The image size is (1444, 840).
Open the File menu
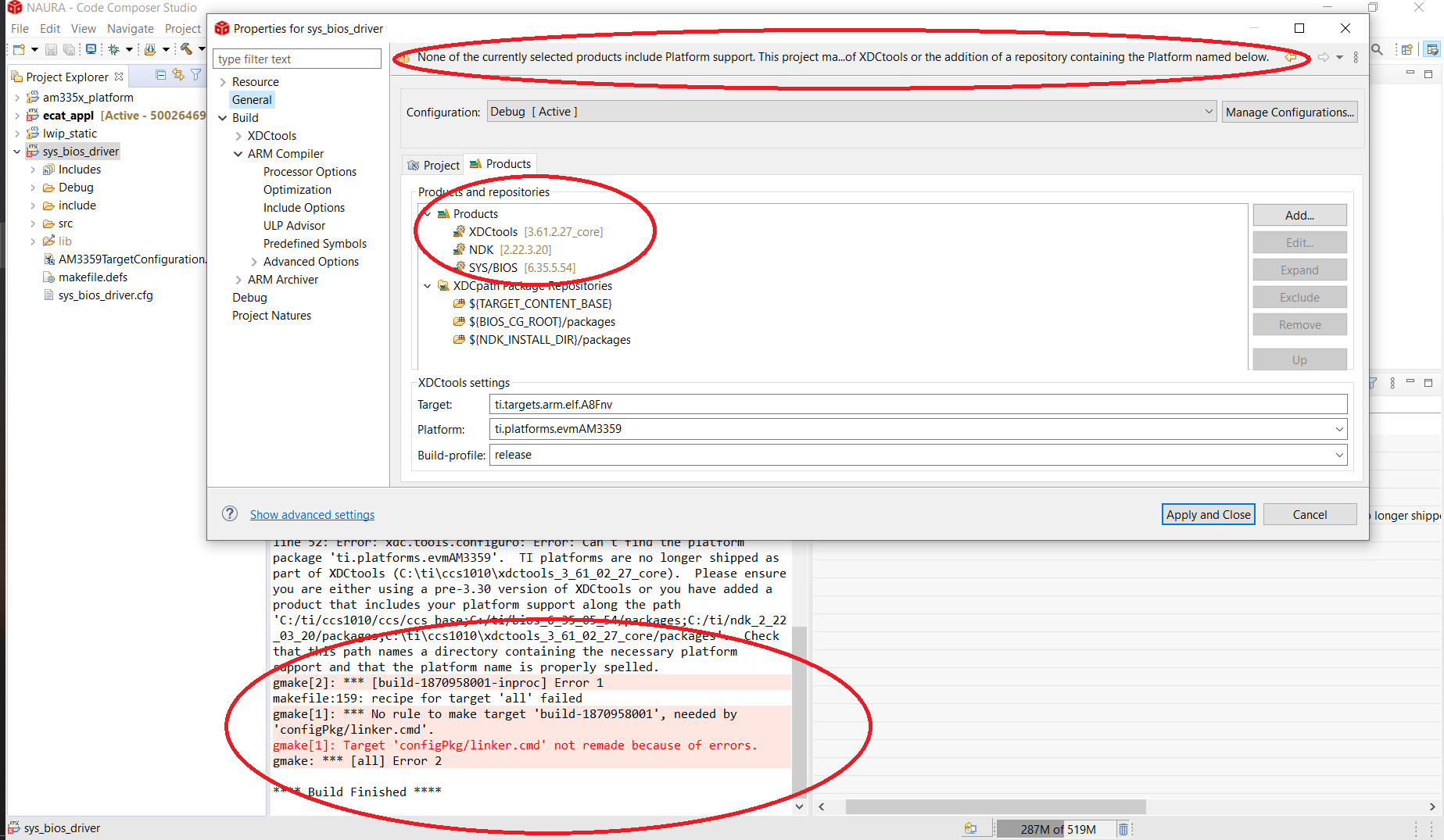tap(20, 28)
